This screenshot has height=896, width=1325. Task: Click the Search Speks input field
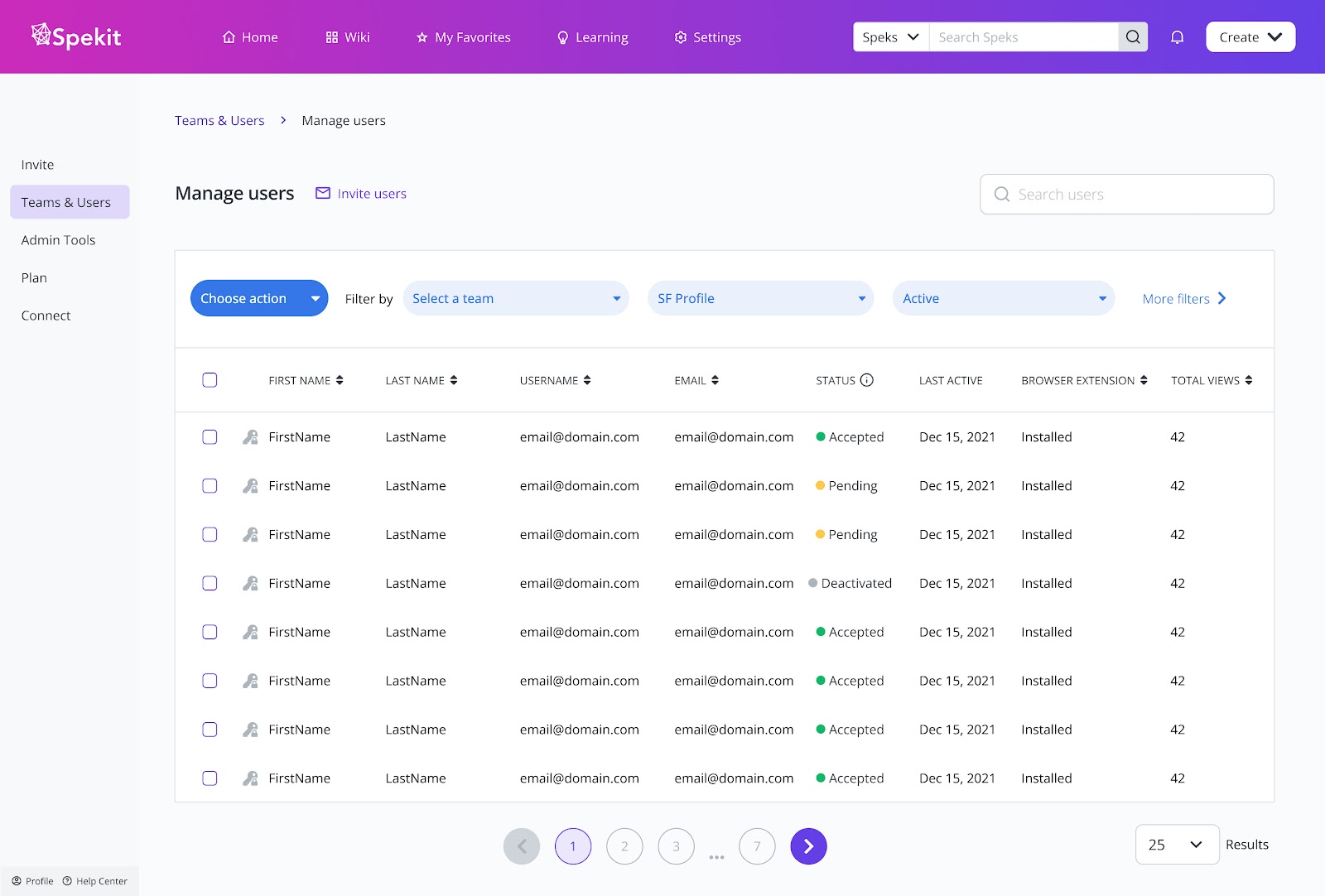(1024, 37)
